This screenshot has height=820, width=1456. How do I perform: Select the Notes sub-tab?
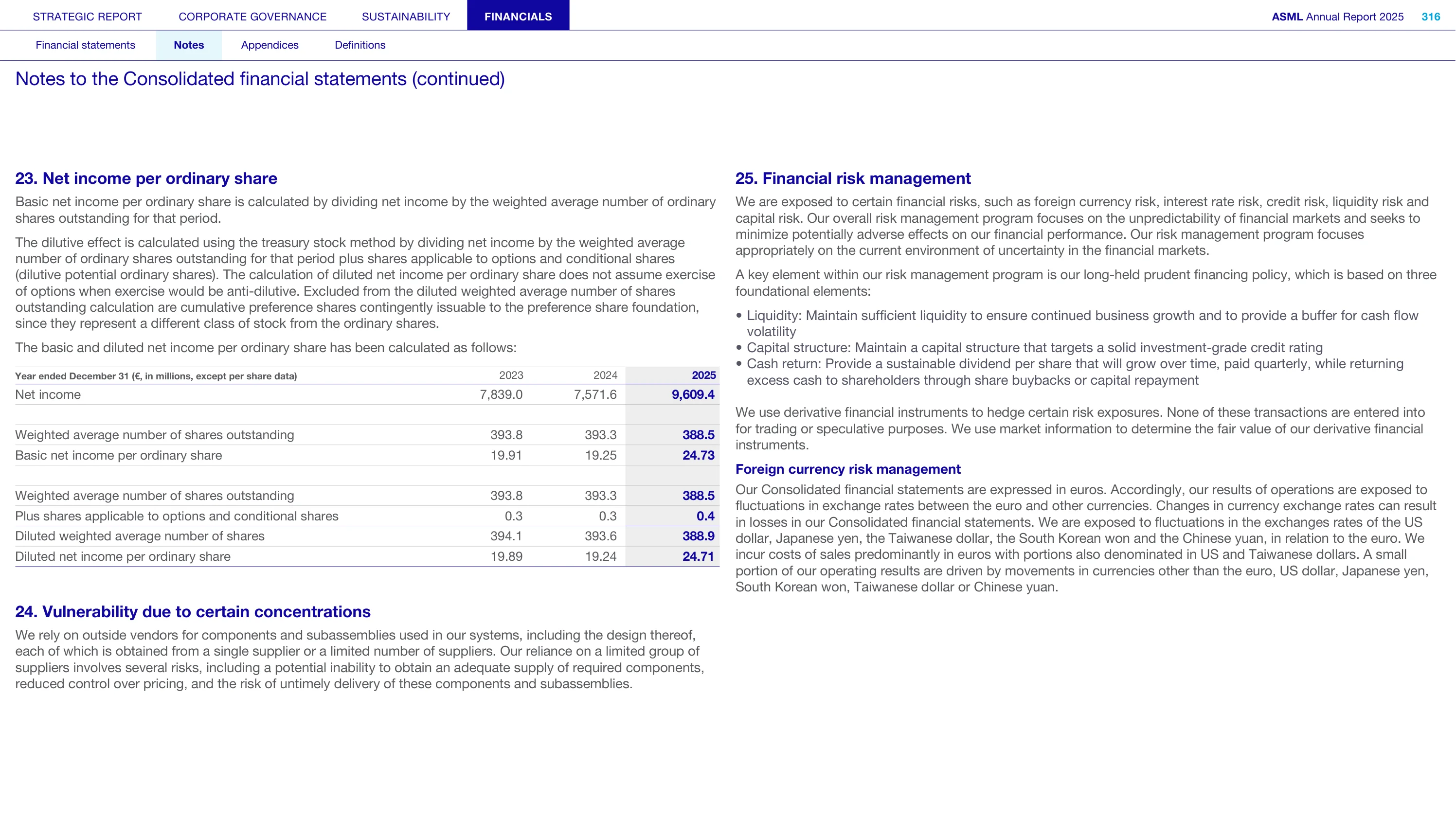tap(189, 45)
